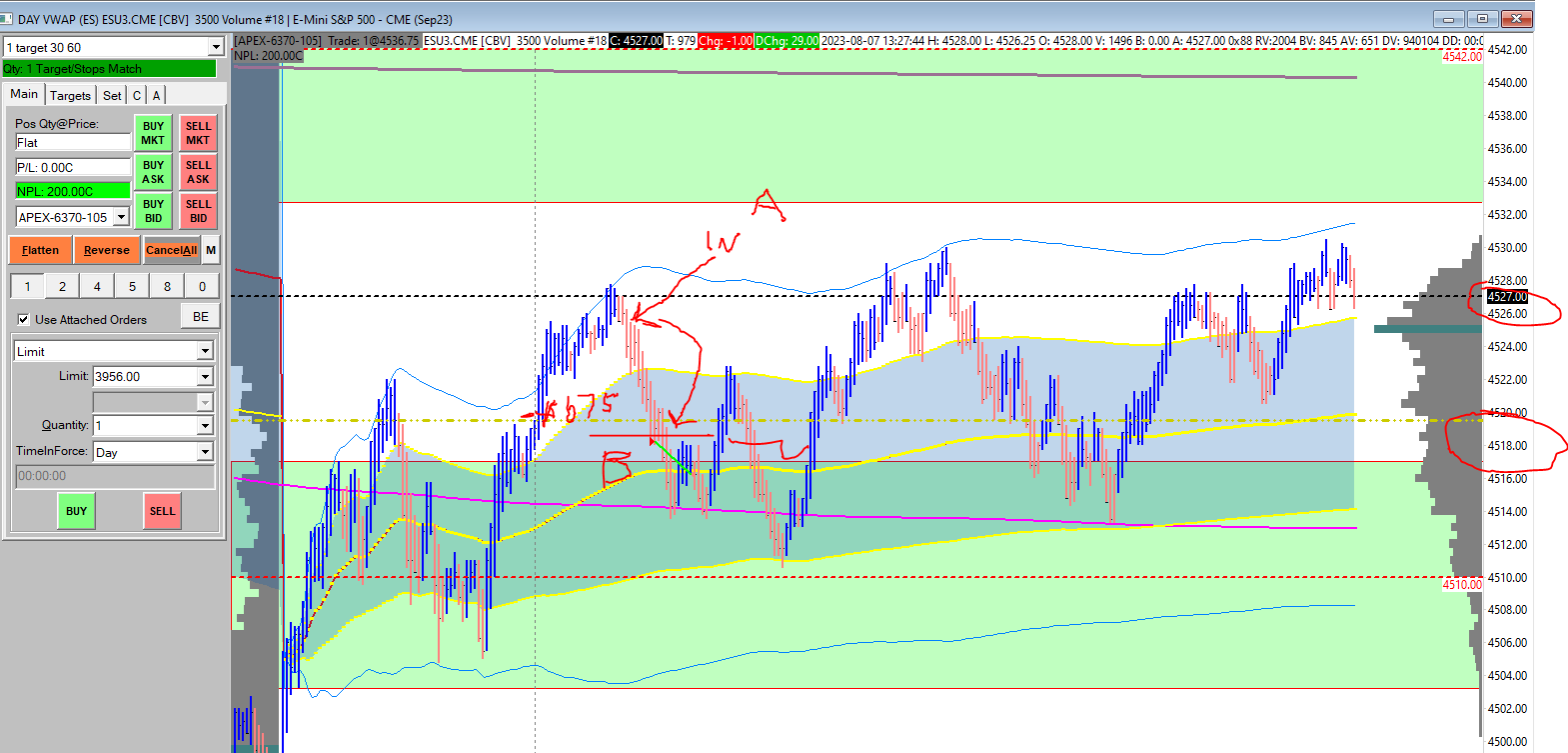Click the green NPL: 200.00C field in panel
1568x753 pixels.
(x=73, y=191)
